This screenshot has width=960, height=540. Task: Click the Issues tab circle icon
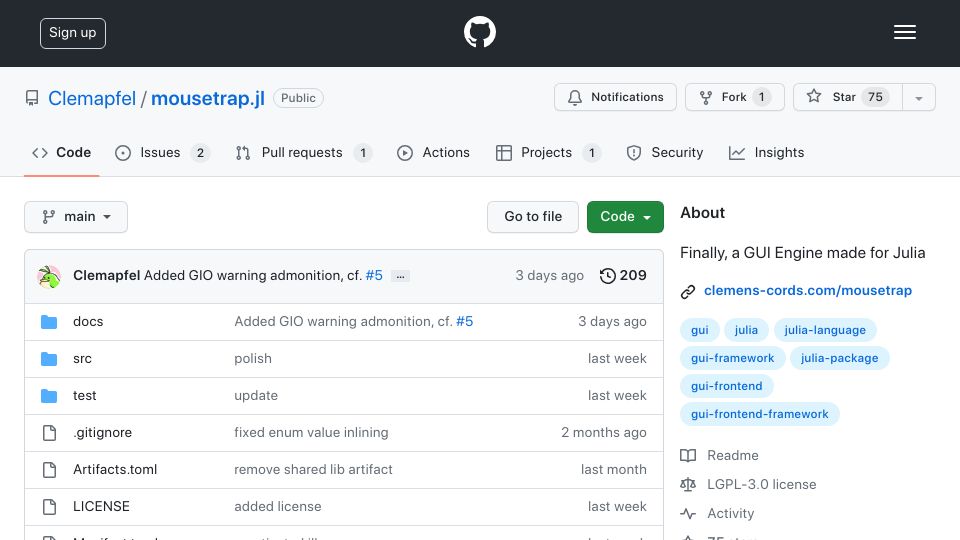coord(123,153)
